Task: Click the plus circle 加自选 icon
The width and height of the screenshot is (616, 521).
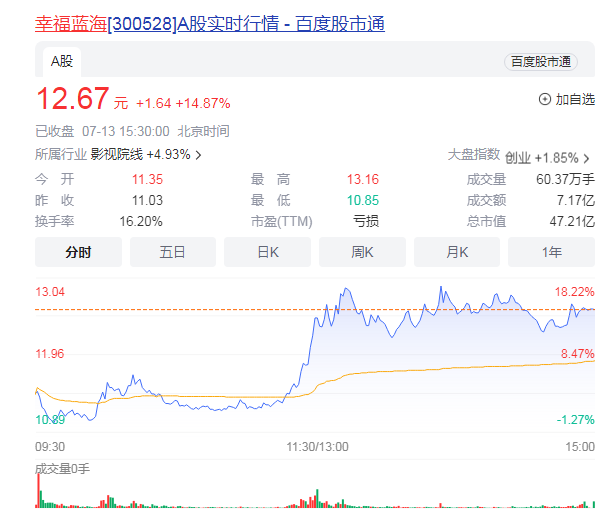Action: [x=545, y=99]
